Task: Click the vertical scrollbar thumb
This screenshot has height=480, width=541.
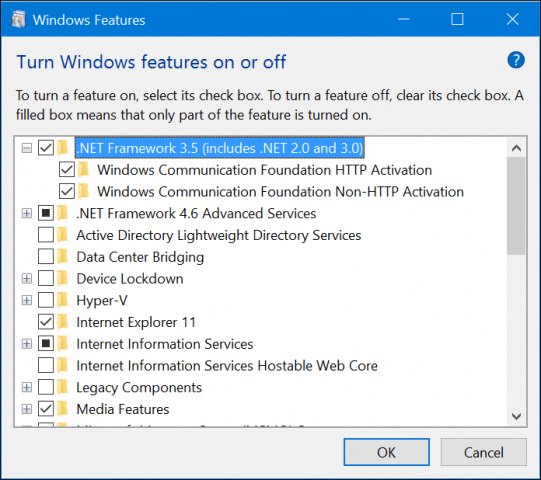Action: [x=517, y=206]
